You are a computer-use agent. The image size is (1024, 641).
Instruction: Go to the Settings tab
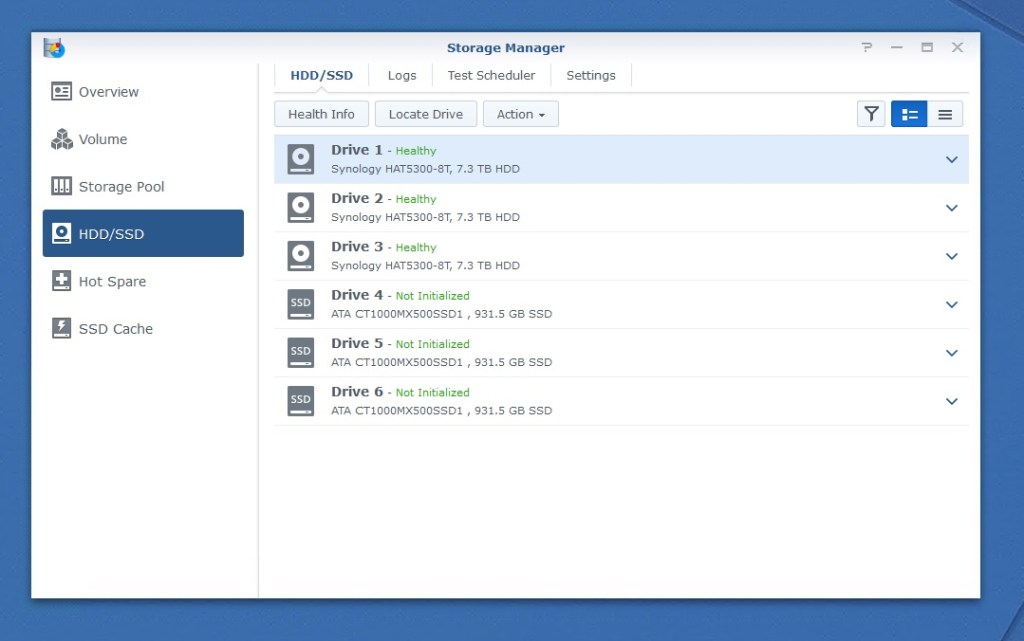(591, 75)
